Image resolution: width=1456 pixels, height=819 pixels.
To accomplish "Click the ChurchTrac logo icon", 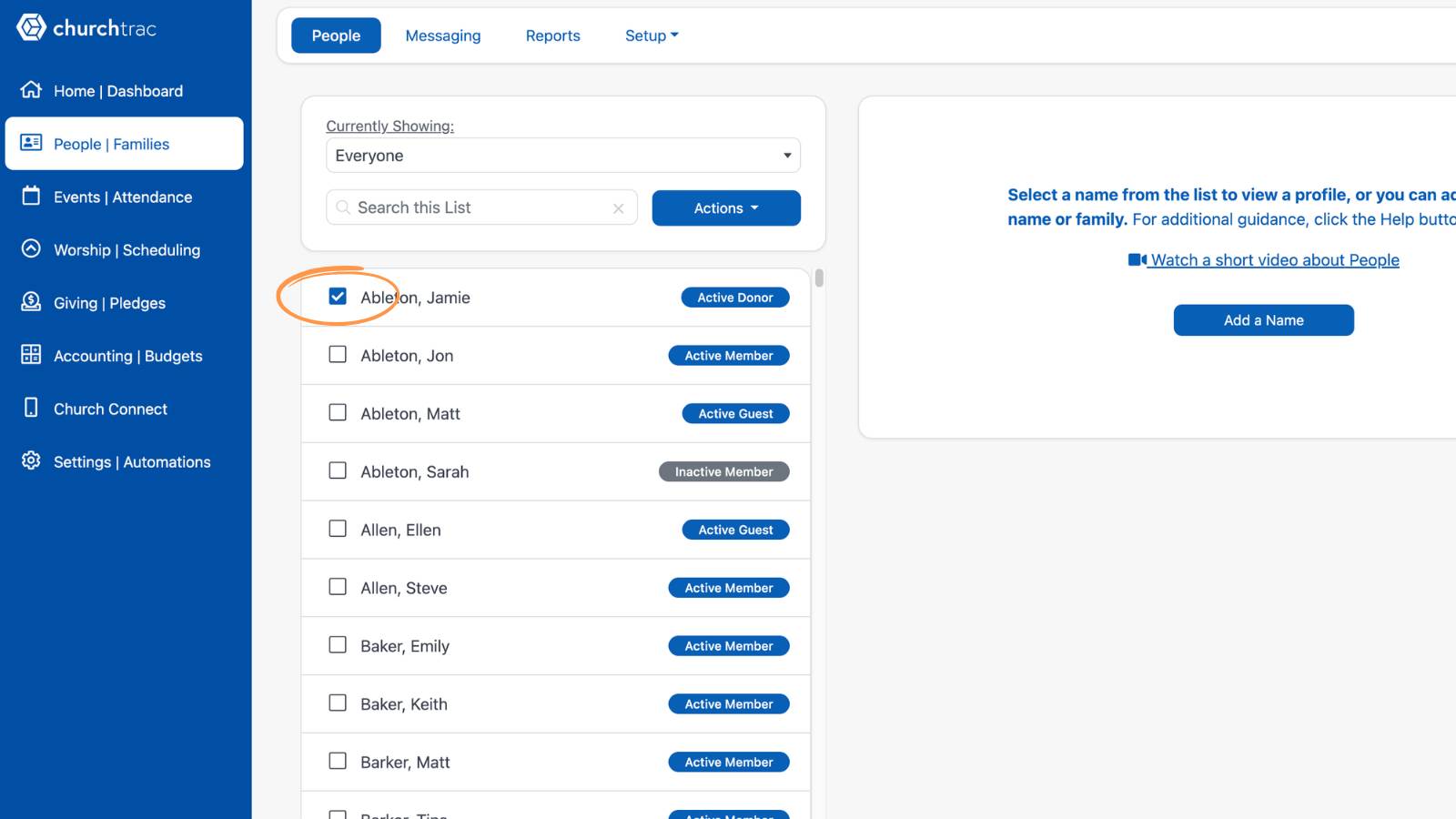I will 31,27.
